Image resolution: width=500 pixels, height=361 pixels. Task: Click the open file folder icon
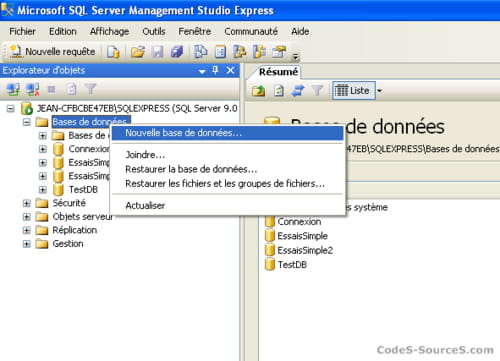pyautogui.click(x=138, y=52)
